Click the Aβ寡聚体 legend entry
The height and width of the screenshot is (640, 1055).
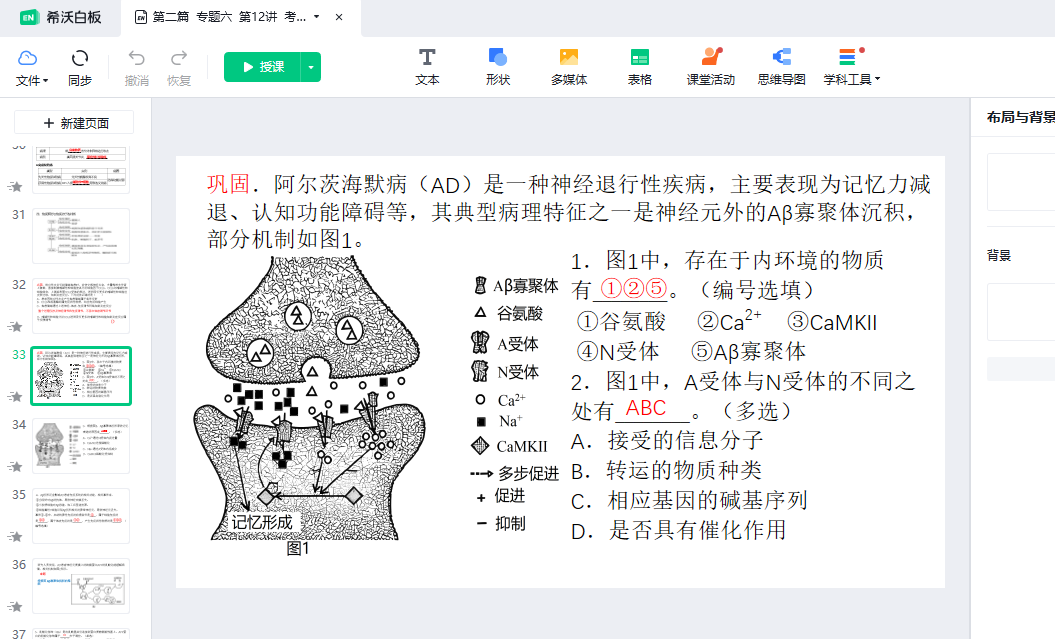(x=516, y=286)
